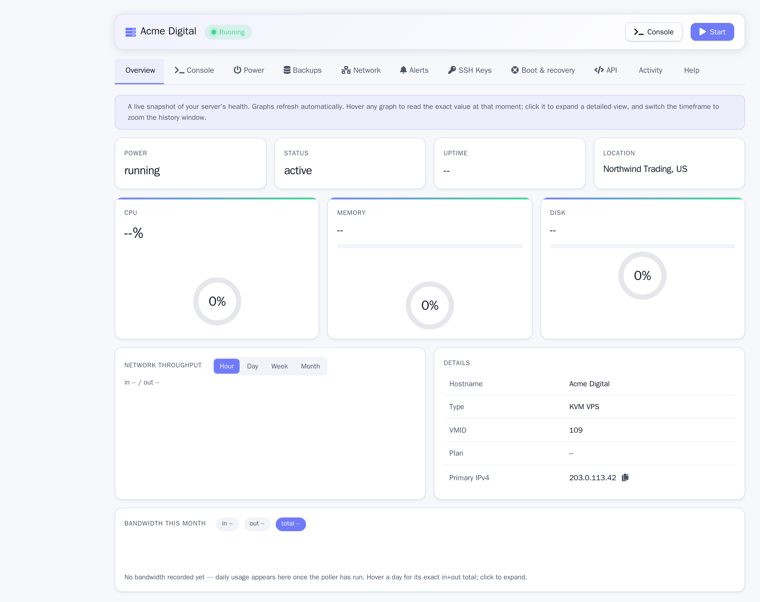Image resolution: width=760 pixels, height=602 pixels.
Task: Select the Month timeframe for network throughput
Action: pyautogui.click(x=310, y=366)
